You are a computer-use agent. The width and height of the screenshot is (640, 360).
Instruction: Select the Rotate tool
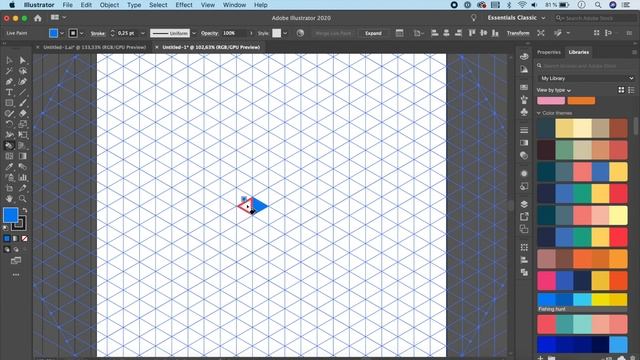pyautogui.click(x=9, y=124)
